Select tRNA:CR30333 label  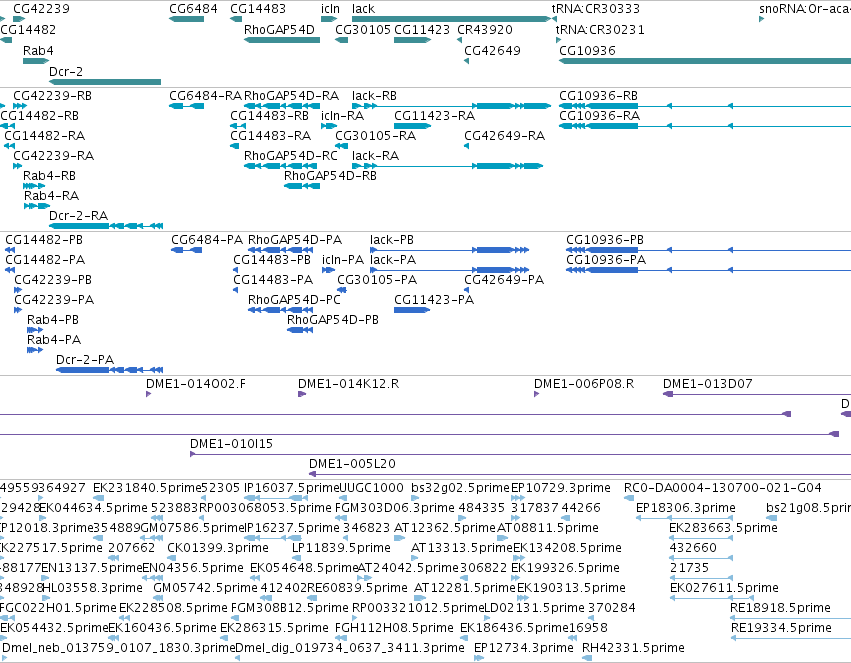pos(595,9)
